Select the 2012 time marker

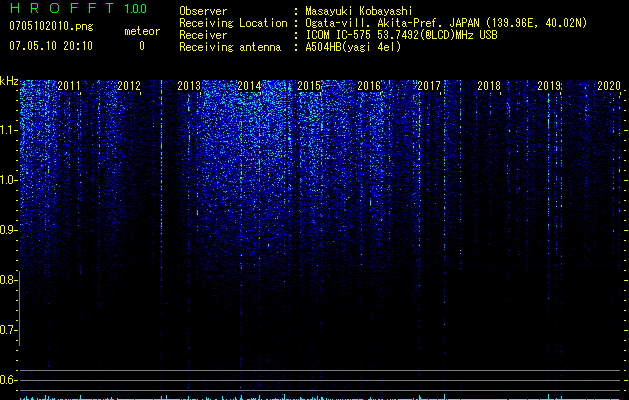pos(129,86)
